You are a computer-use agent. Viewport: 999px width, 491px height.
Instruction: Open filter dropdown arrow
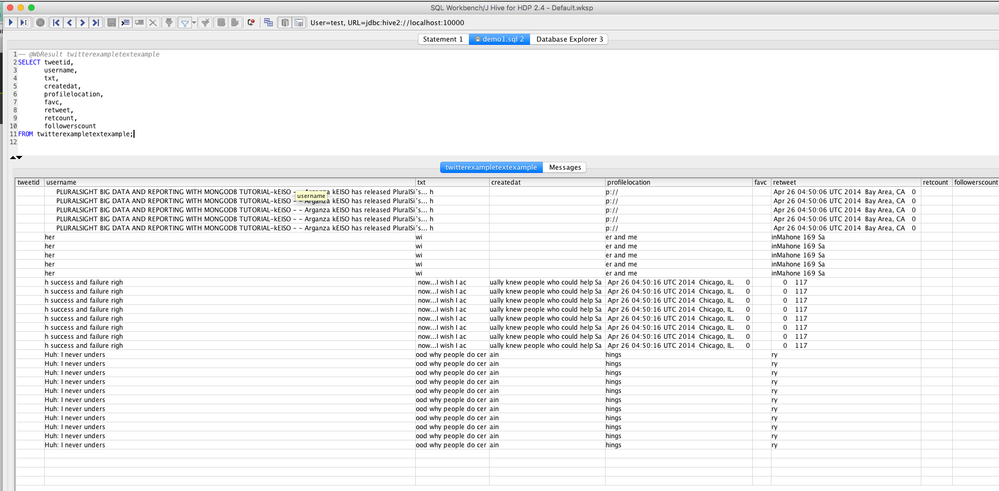[194, 22]
